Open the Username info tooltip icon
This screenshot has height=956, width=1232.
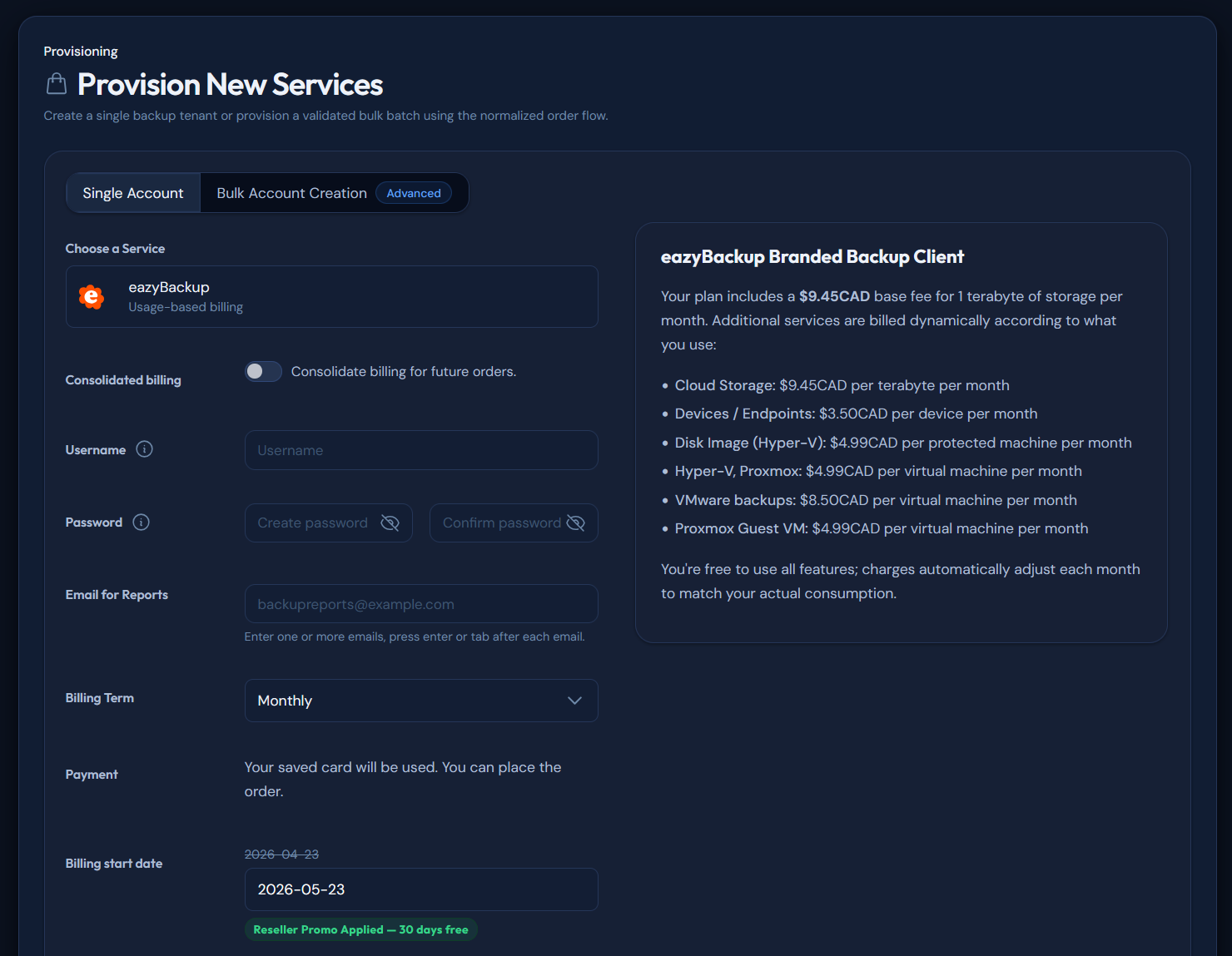[145, 449]
